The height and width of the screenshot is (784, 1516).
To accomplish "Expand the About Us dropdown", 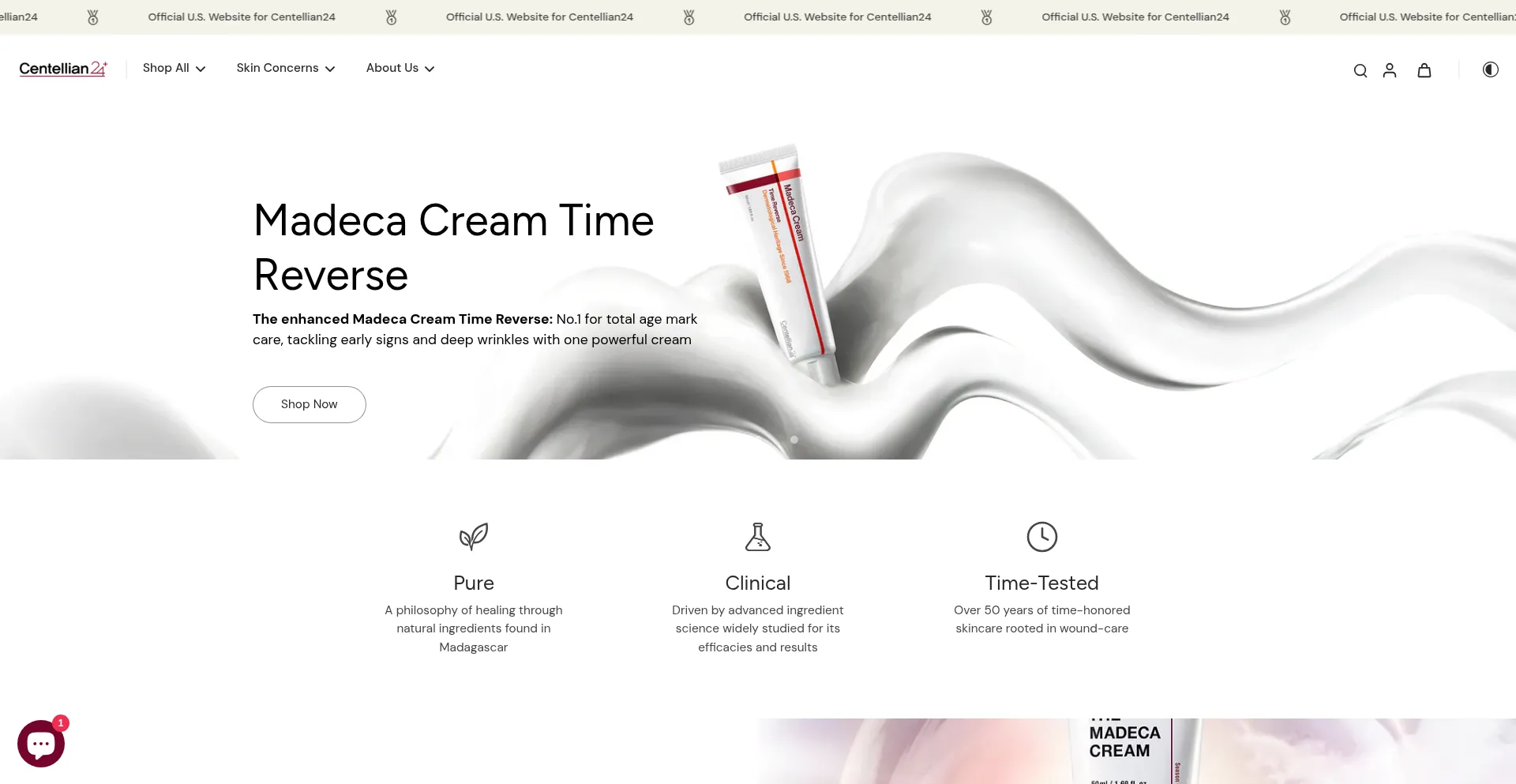I will point(400,68).
